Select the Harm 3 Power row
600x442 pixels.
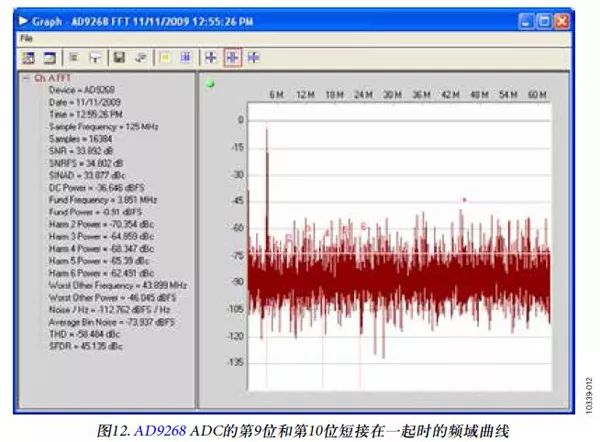click(x=101, y=236)
